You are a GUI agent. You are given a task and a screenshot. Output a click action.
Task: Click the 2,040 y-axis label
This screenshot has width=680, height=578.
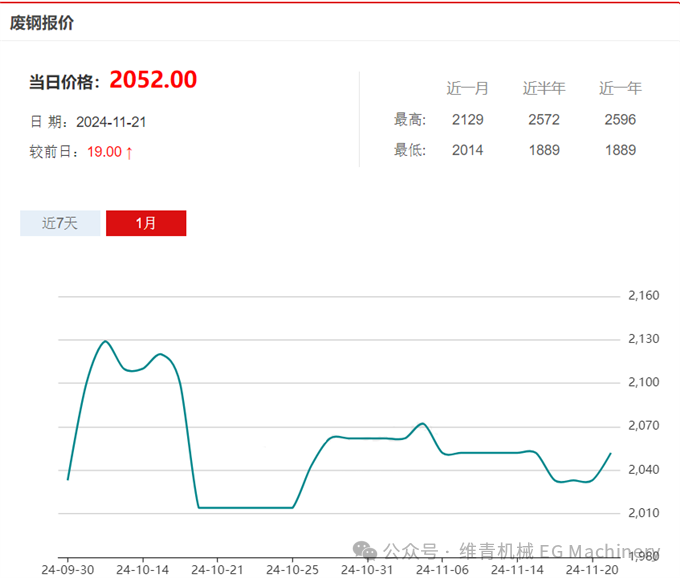(x=644, y=470)
